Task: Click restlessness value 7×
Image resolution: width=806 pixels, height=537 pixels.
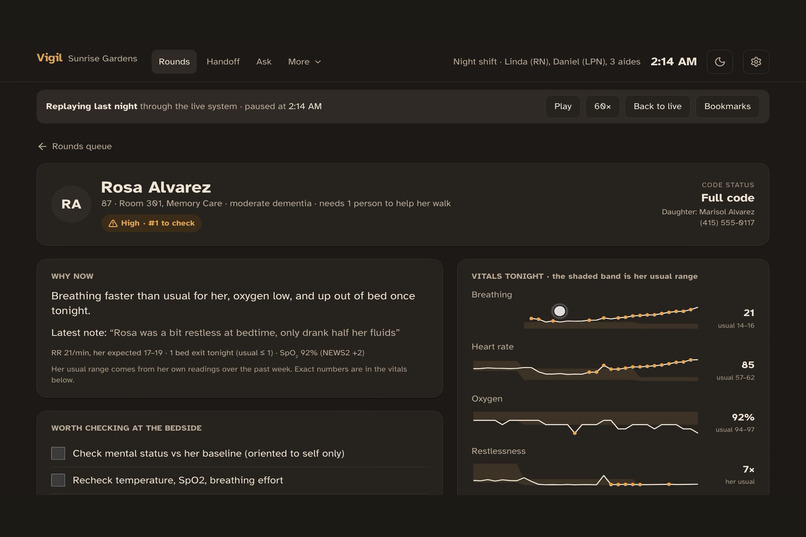Action: coord(748,469)
